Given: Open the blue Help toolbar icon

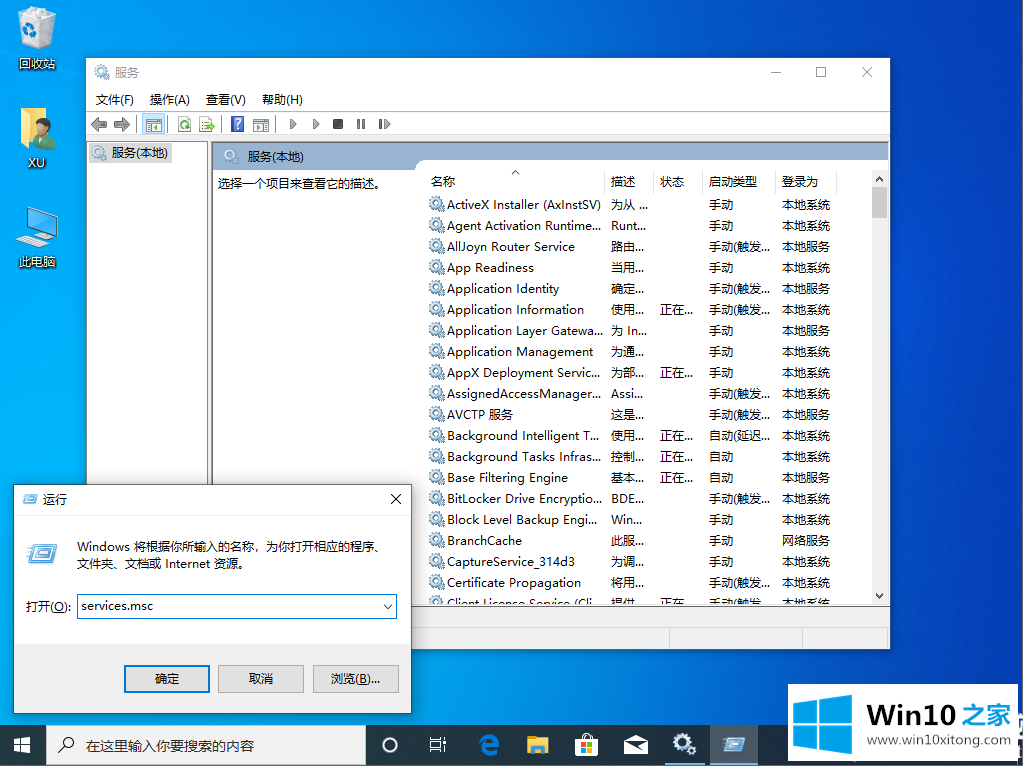Looking at the screenshot, I should click(238, 124).
